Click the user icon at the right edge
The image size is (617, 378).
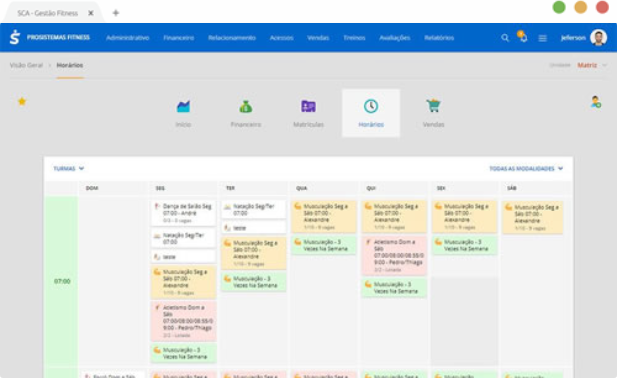click(596, 102)
